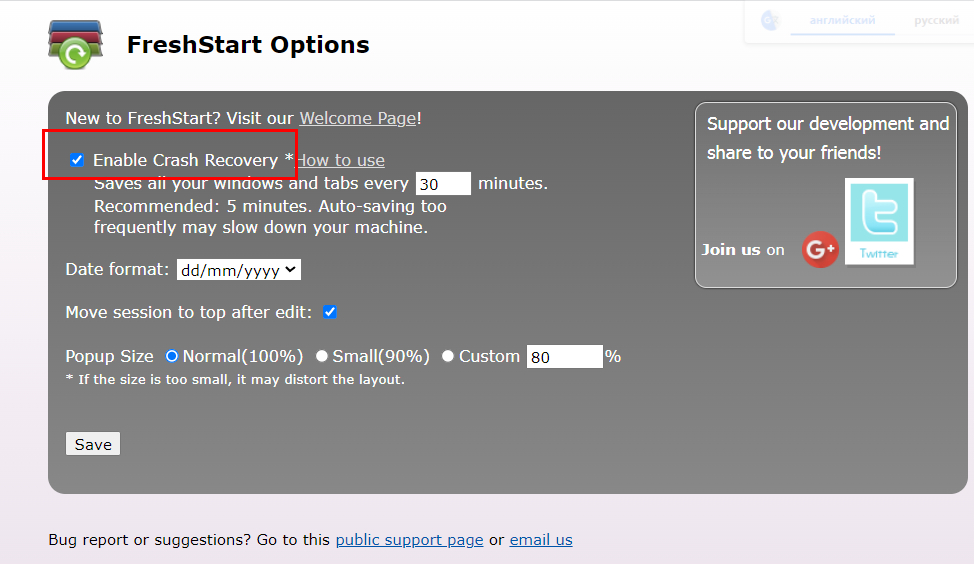Select Small(90%) popup size

click(x=322, y=356)
